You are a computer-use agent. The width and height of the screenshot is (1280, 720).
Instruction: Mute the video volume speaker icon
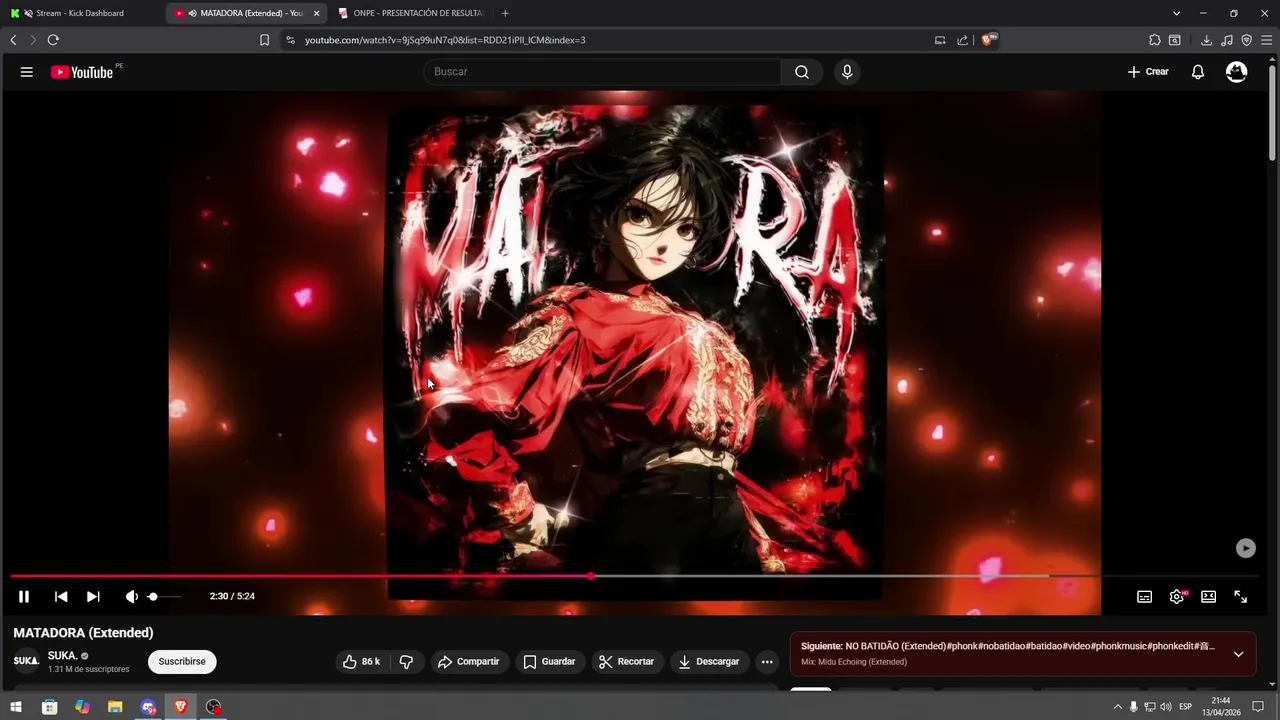[x=131, y=596]
